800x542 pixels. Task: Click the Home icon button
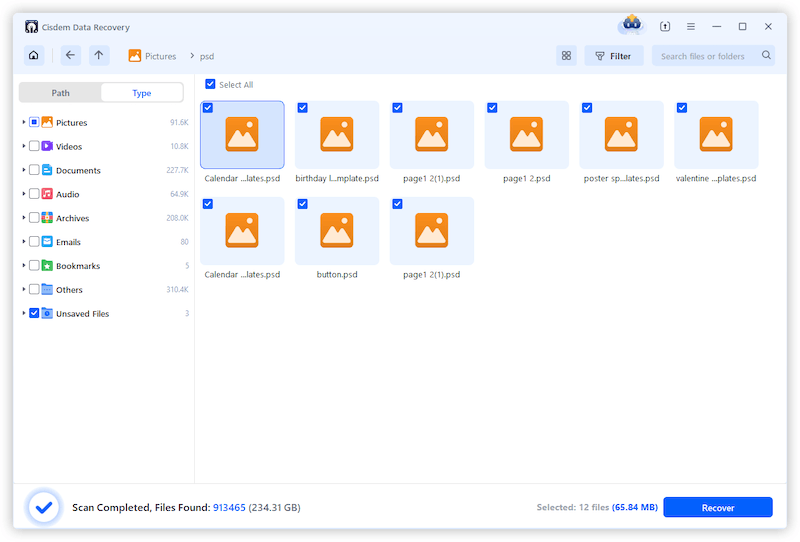point(34,56)
